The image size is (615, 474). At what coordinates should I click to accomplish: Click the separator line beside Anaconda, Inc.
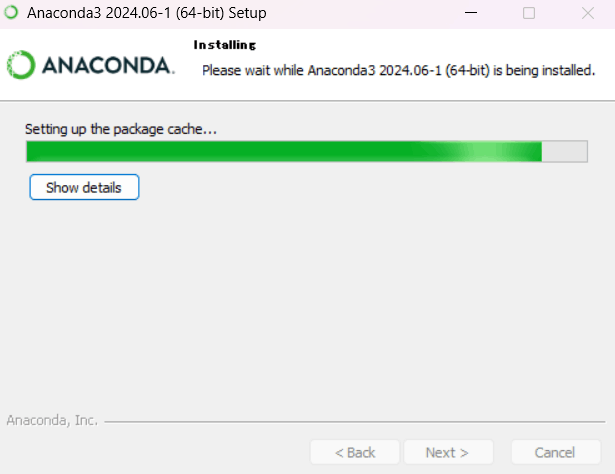click(355, 422)
